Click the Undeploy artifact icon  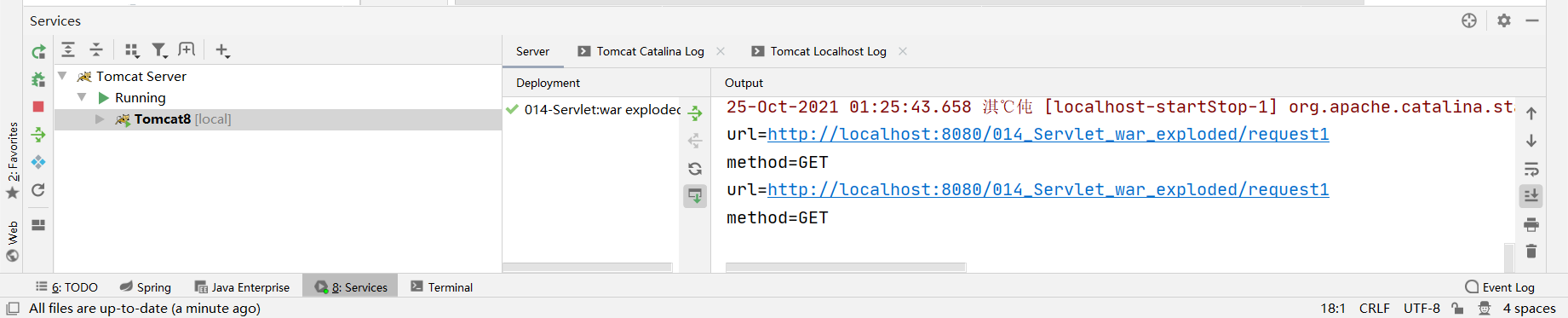pos(695,141)
